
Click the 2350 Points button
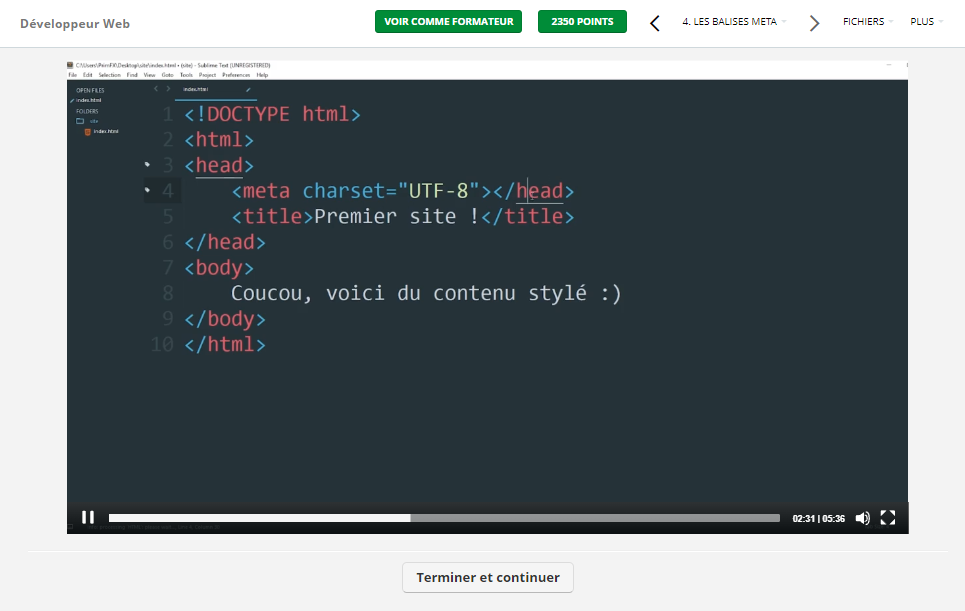582,22
